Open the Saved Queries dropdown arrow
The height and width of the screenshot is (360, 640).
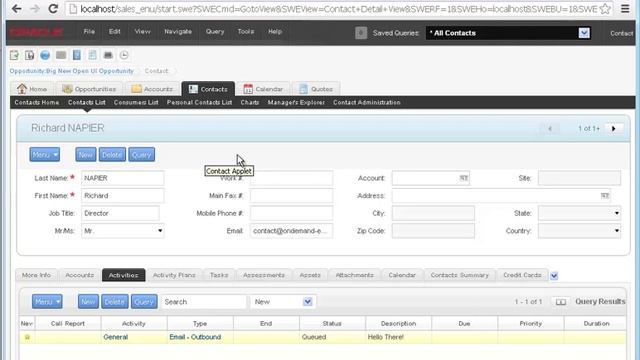584,33
